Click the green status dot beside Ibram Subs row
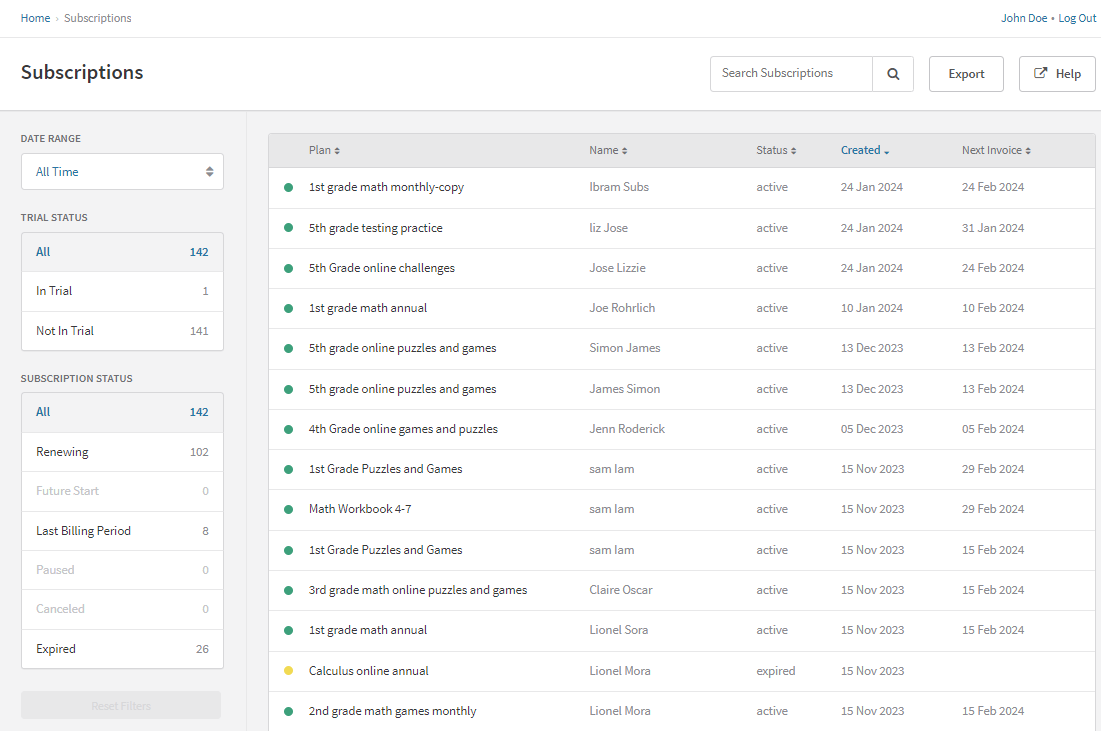1101x731 pixels. tap(288, 187)
